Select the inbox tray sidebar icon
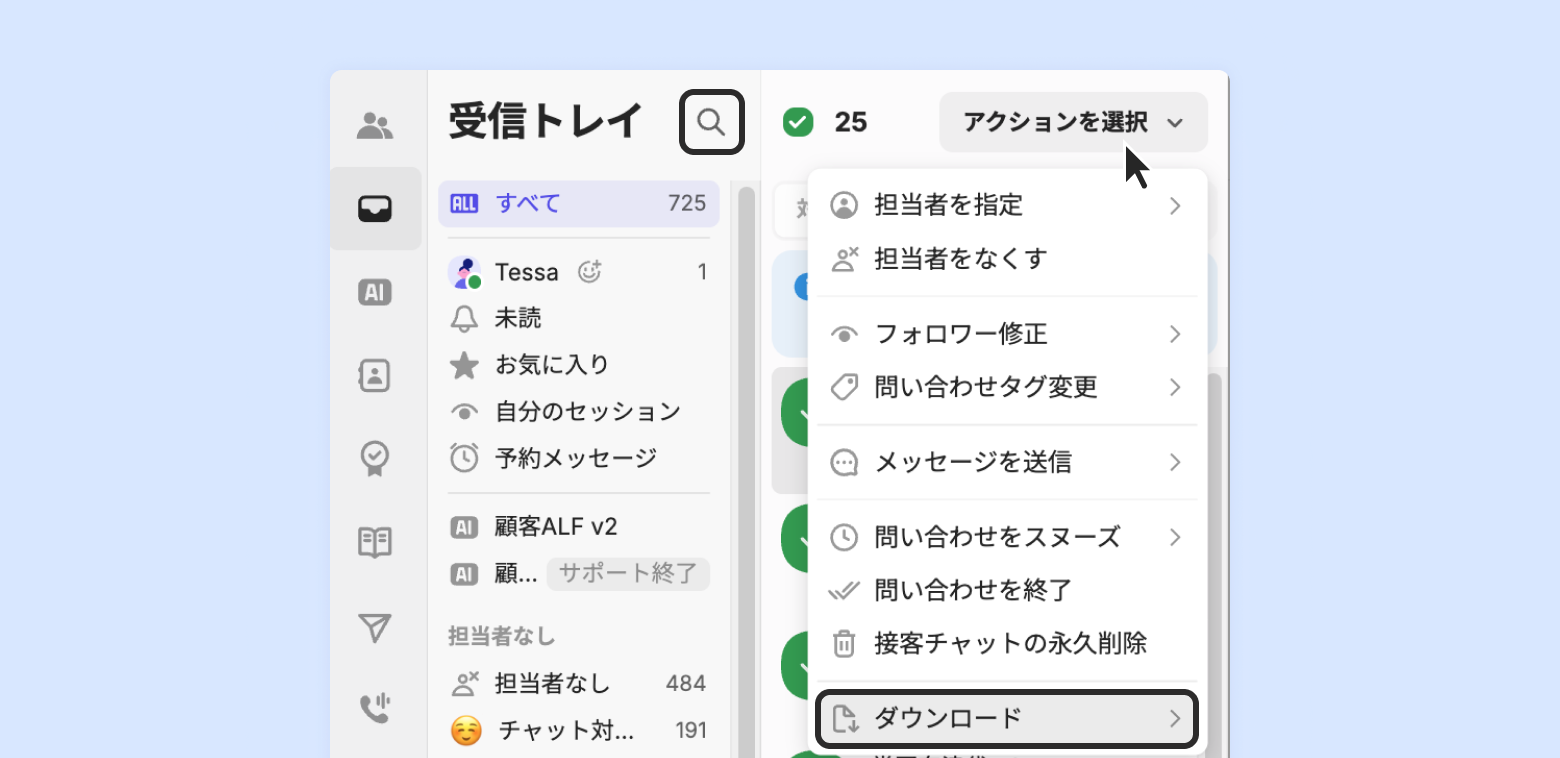 click(x=375, y=208)
